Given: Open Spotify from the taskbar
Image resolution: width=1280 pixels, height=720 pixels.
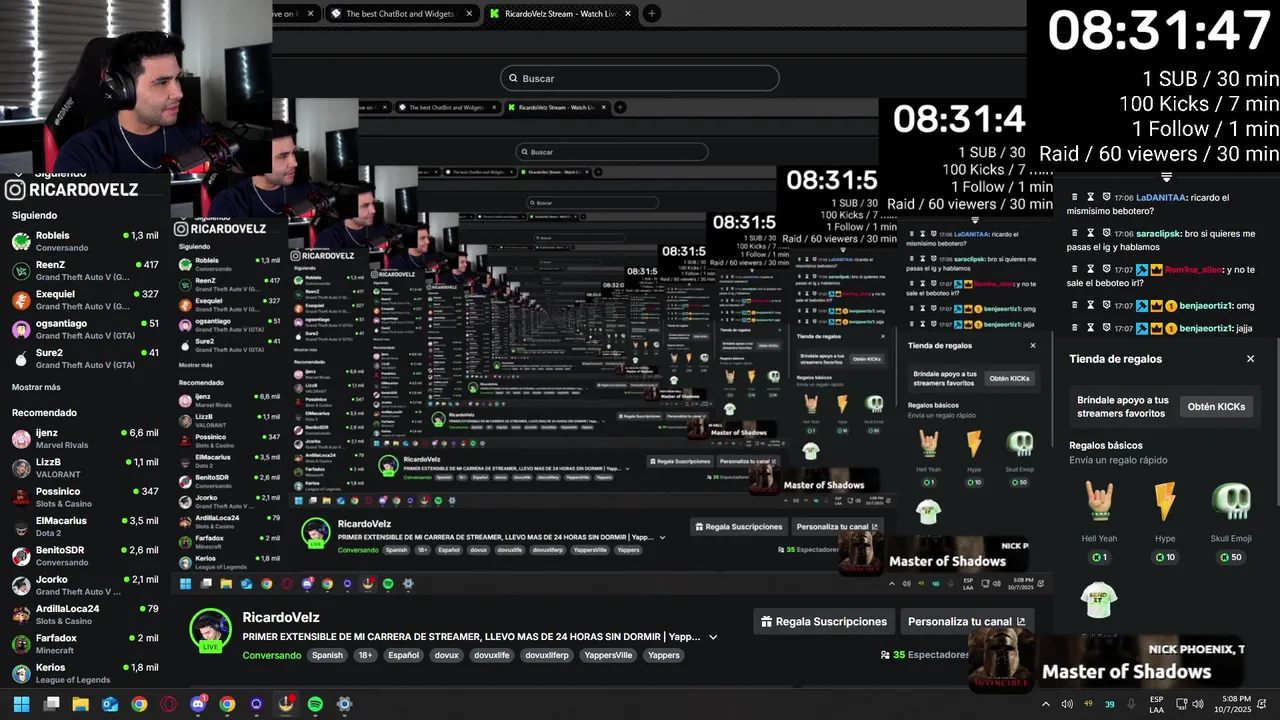Looking at the screenshot, I should tap(315, 704).
